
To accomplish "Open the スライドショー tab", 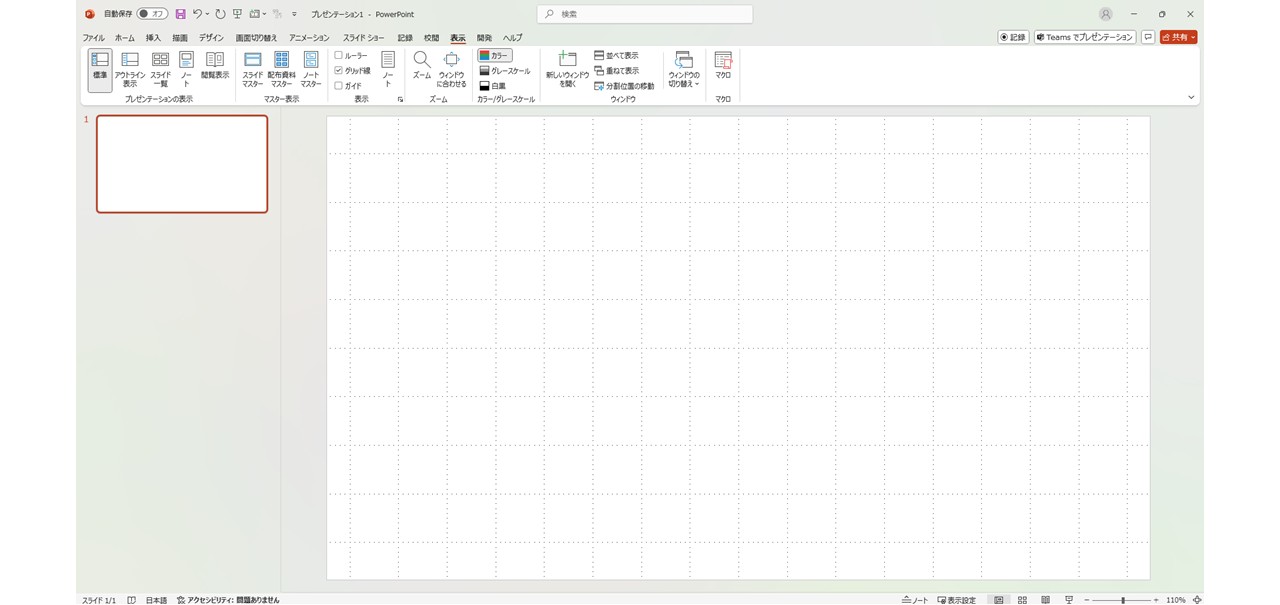I will click(x=364, y=38).
